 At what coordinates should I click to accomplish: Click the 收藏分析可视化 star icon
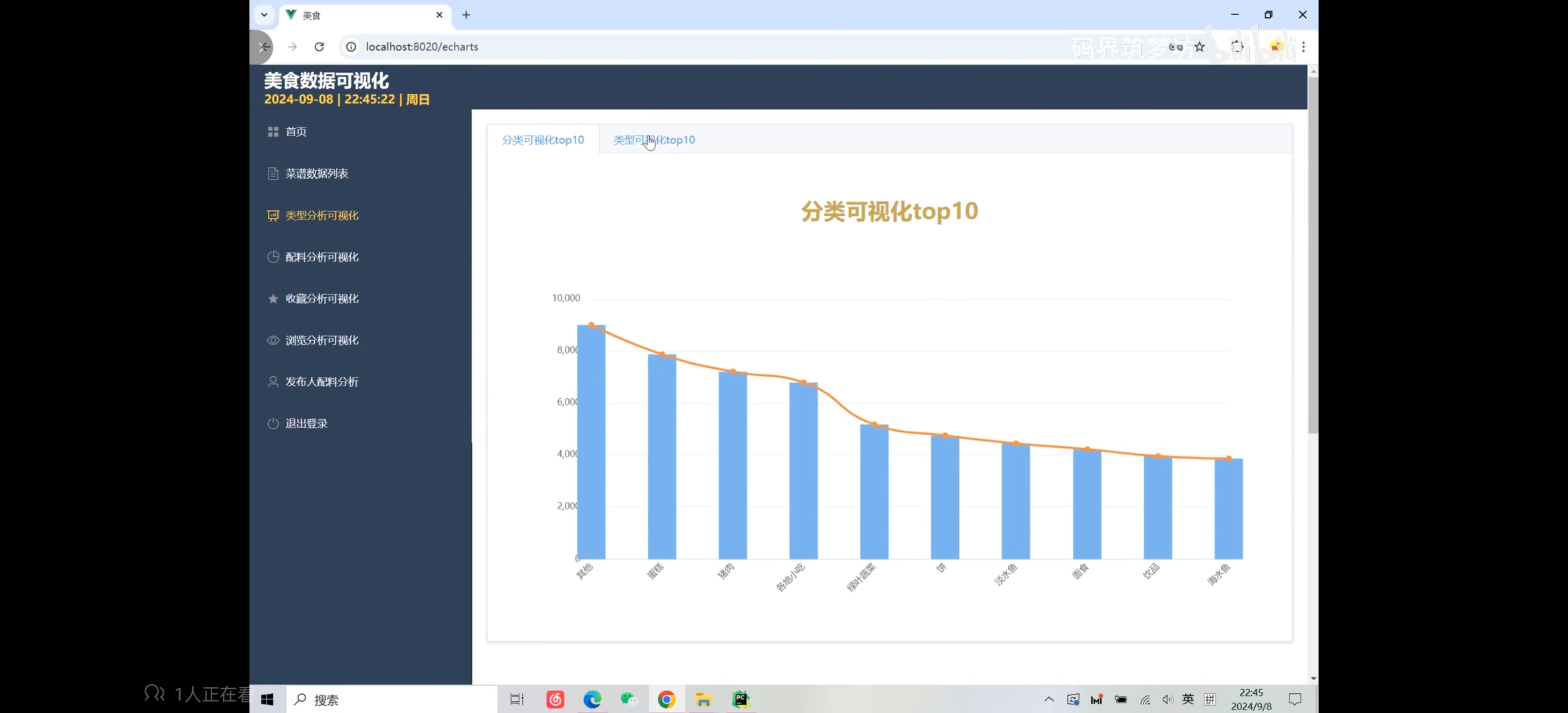[273, 299]
